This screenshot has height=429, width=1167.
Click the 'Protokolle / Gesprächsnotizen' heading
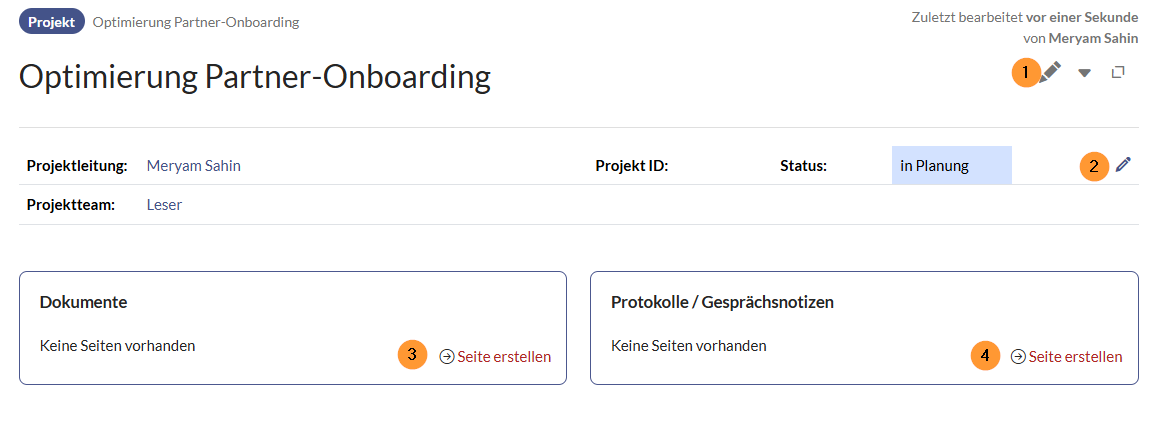click(x=722, y=301)
